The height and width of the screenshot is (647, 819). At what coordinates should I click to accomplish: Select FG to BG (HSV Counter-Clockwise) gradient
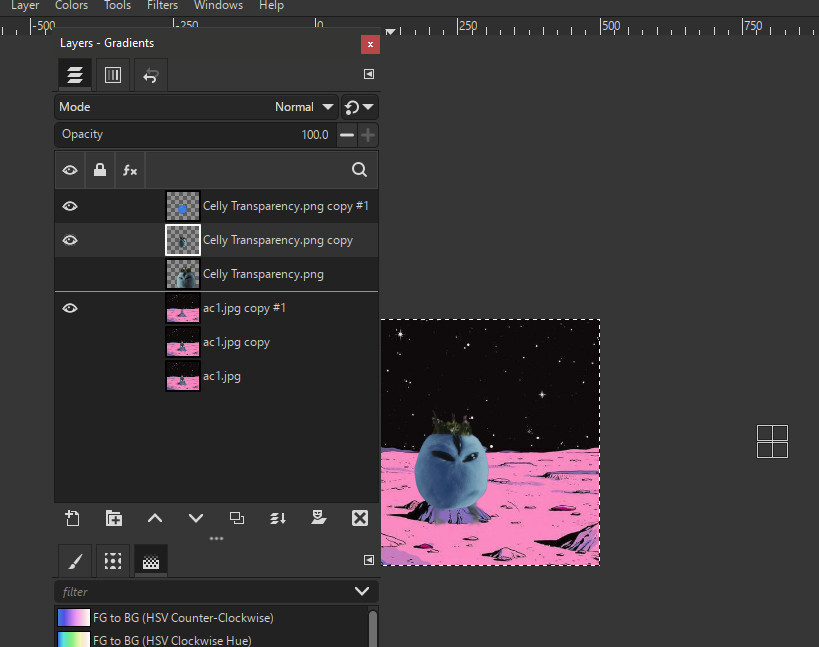(x=212, y=618)
